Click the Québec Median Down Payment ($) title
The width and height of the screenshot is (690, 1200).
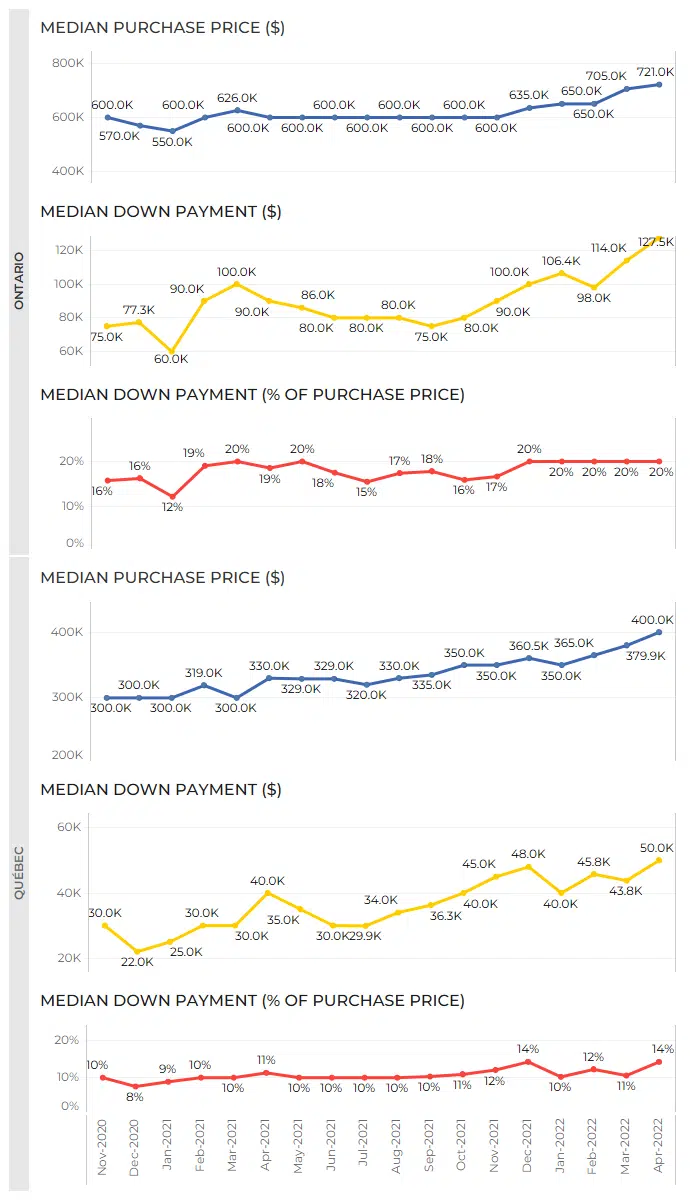(160, 790)
